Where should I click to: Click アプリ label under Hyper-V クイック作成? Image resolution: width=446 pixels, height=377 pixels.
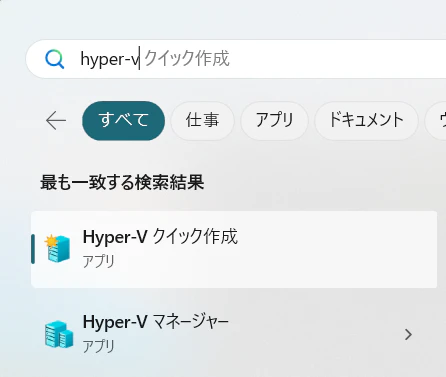99,261
